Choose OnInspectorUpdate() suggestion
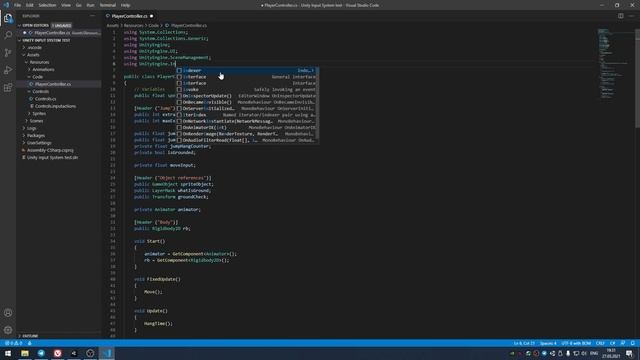640x360 pixels. click(247, 96)
